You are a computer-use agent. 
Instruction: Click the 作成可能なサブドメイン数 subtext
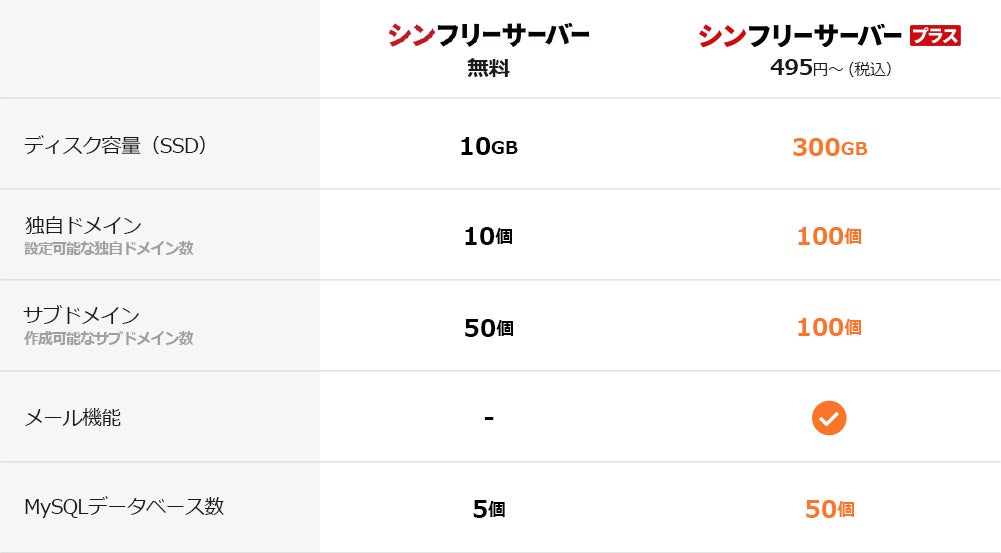tap(109, 338)
